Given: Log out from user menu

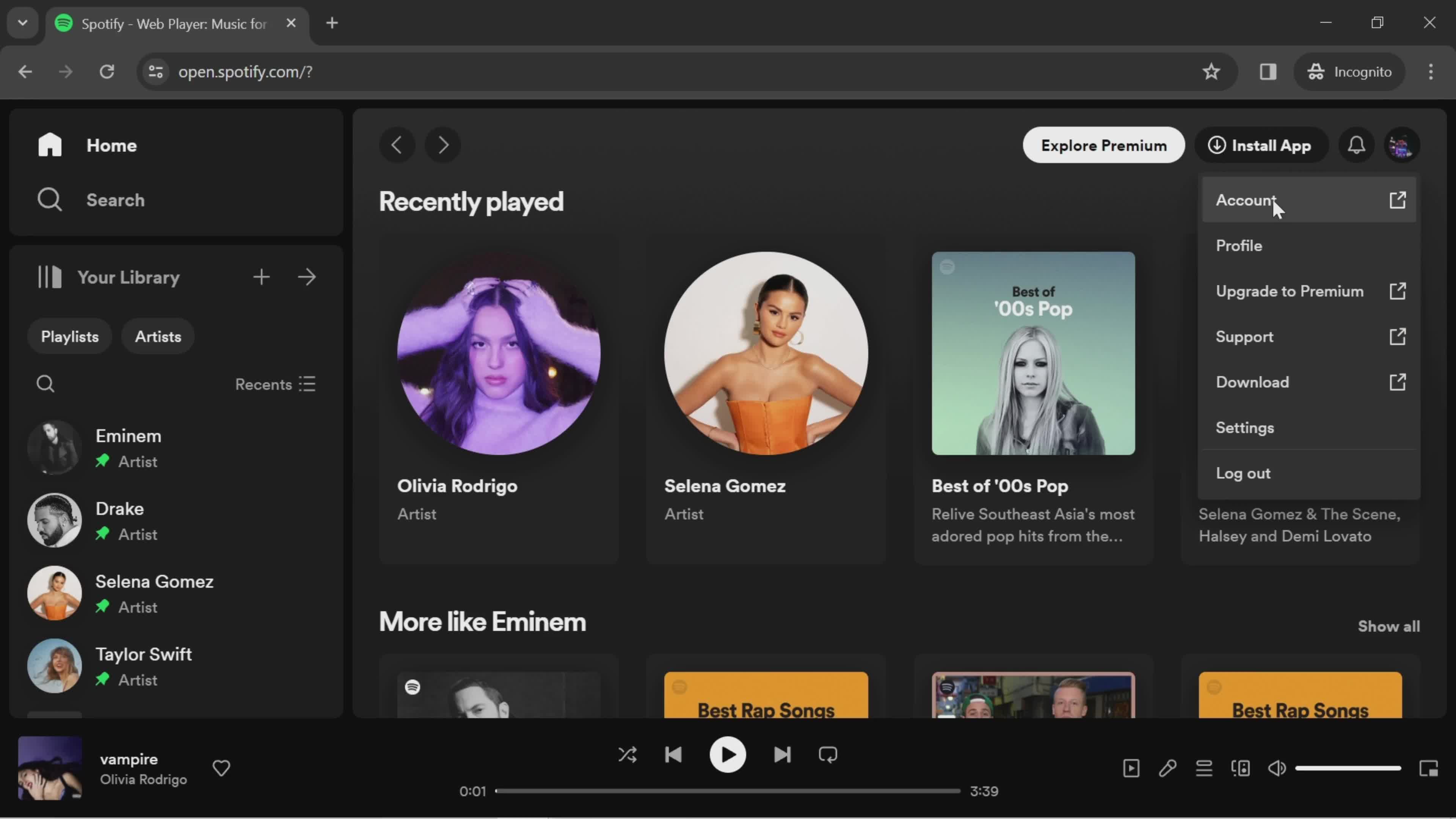Looking at the screenshot, I should point(1309,474).
